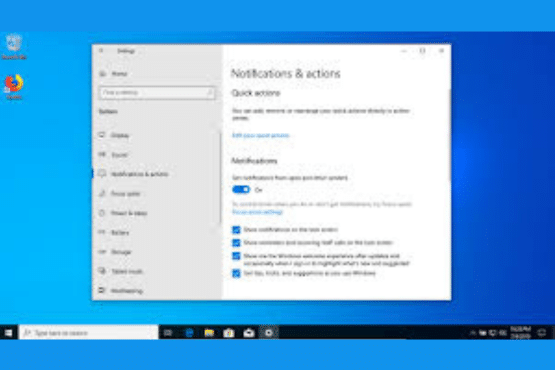Viewport: 555px width, 370px height.
Task: Select Multitasking in the sidebar
Action: [x=127, y=291]
